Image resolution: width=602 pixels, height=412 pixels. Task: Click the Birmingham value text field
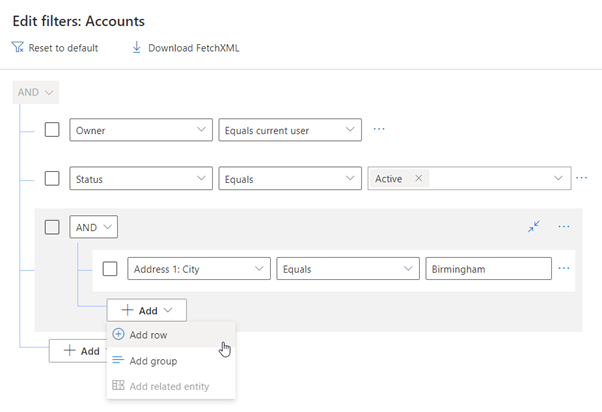coord(488,268)
